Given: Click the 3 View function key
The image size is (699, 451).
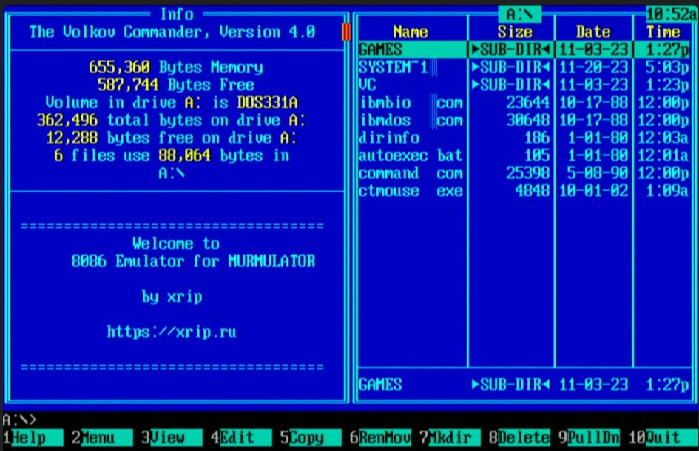Looking at the screenshot, I should coord(172,438).
